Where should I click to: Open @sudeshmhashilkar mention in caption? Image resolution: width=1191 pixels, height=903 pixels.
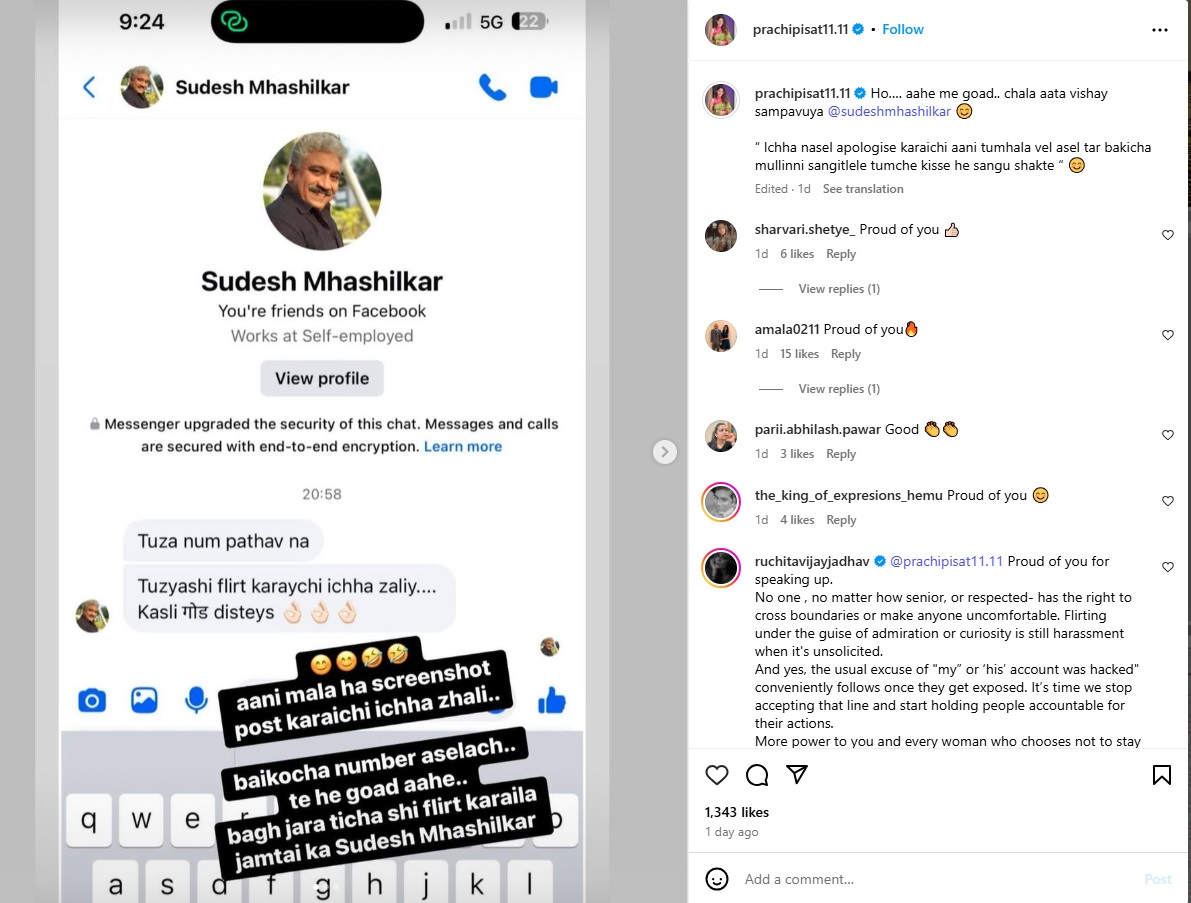889,112
